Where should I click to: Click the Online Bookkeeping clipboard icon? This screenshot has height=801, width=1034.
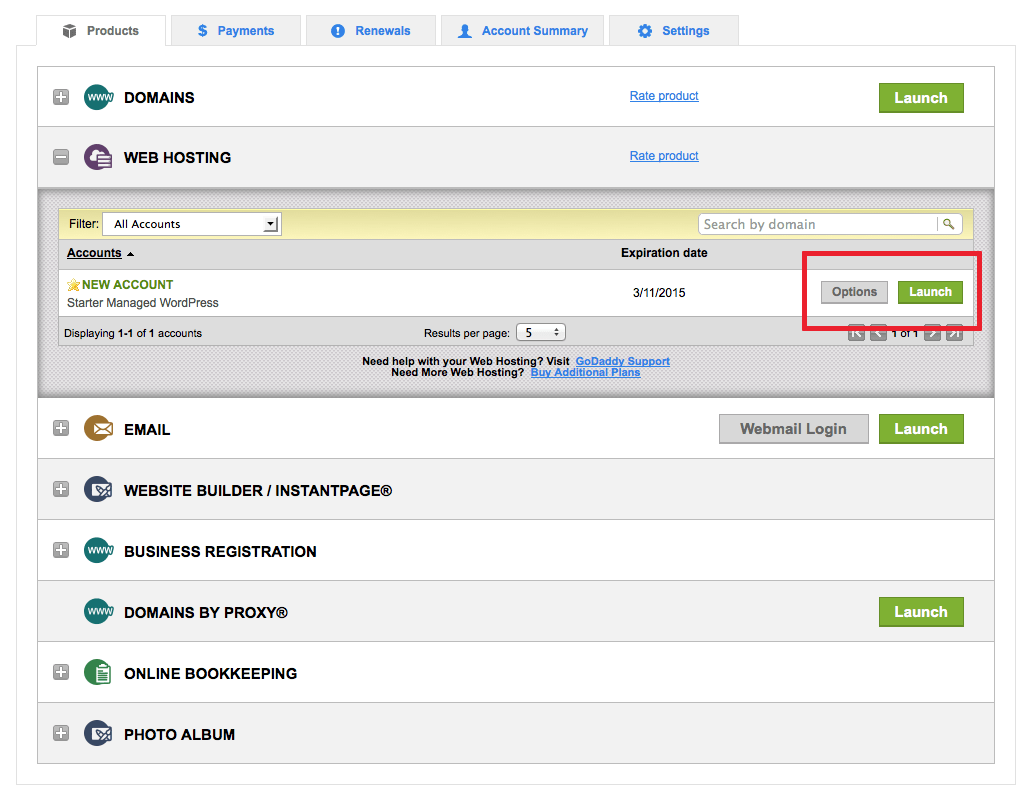pyautogui.click(x=98, y=672)
